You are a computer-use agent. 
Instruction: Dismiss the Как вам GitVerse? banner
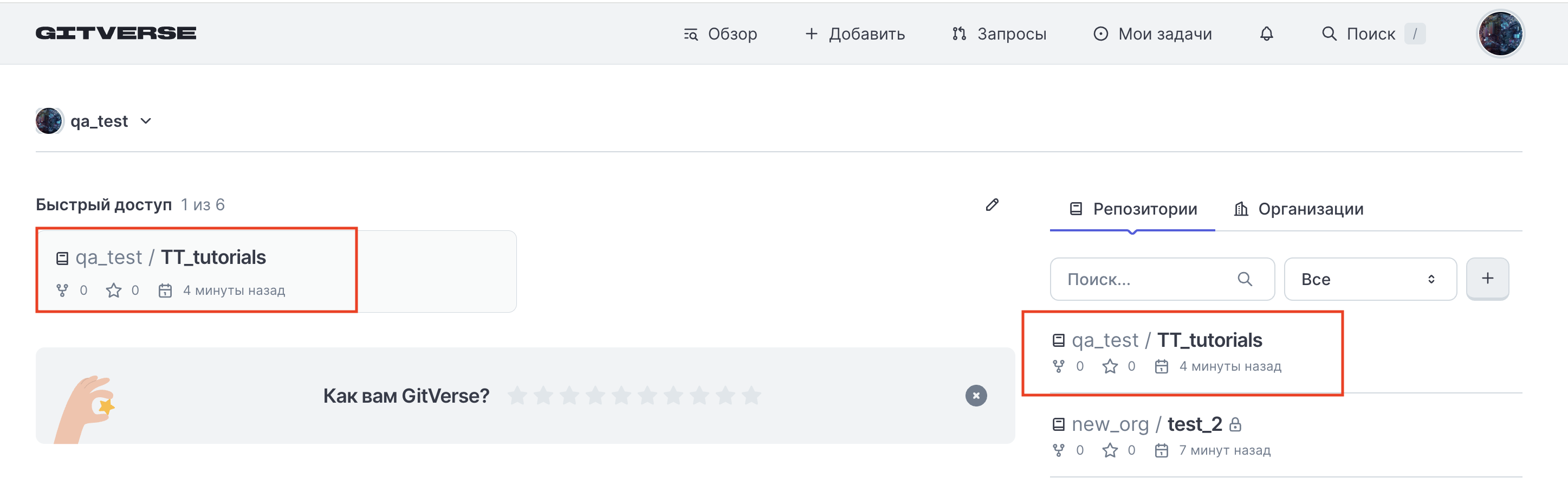click(976, 395)
